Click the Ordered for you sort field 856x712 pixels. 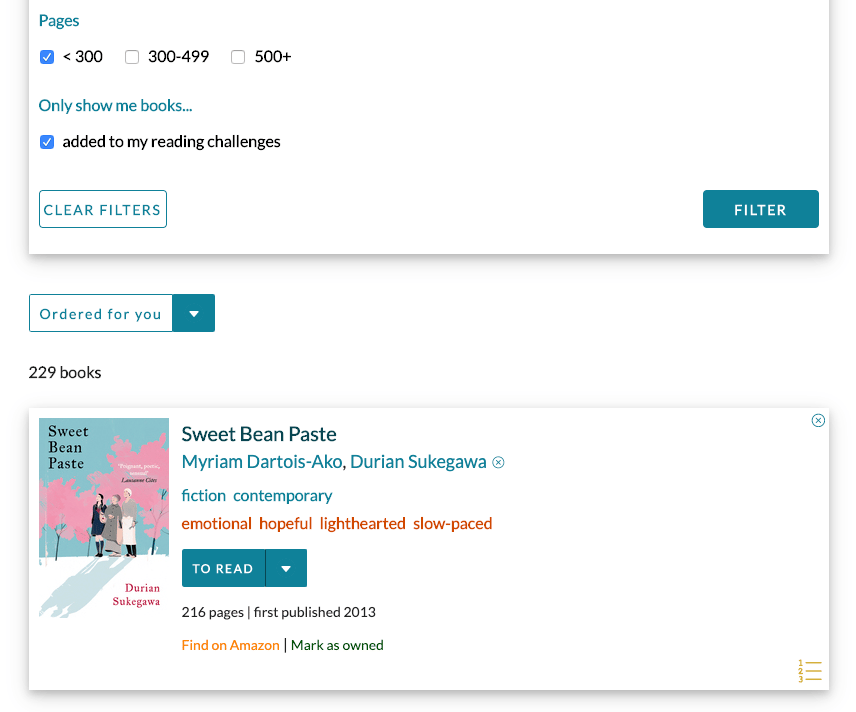pos(101,313)
